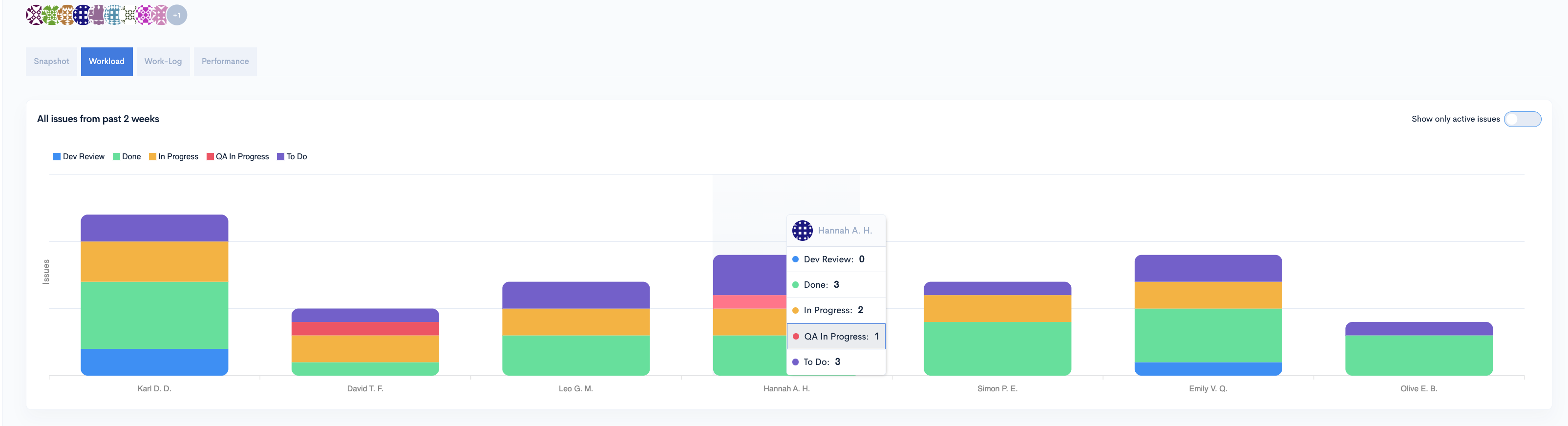Click Karl D. D. green Done segment

click(155, 315)
